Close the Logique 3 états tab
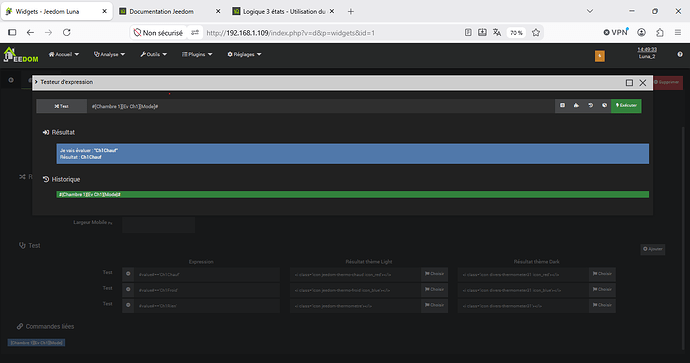This screenshot has height=363, width=690. click(332, 11)
